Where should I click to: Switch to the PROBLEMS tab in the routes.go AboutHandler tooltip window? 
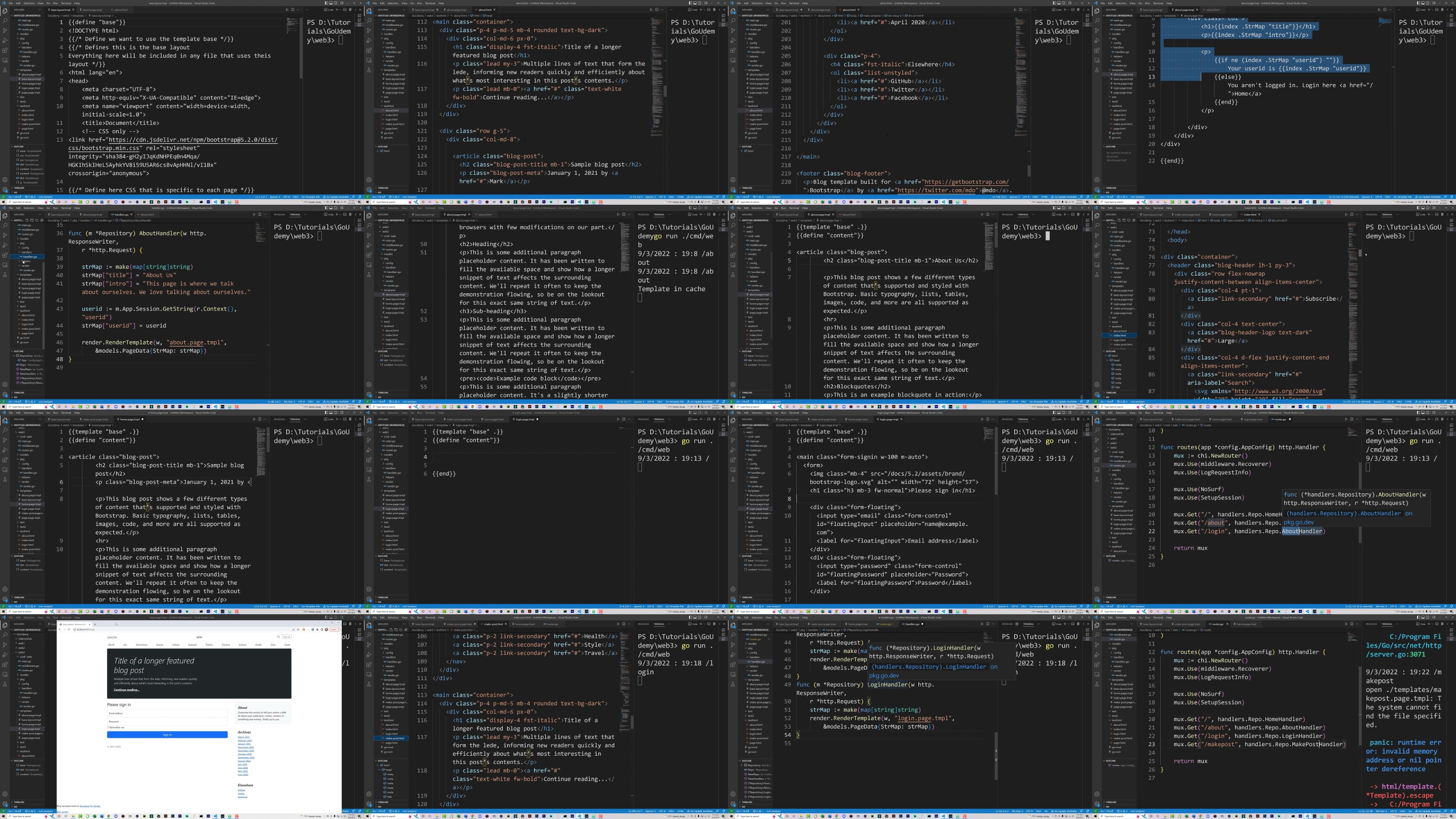(x=1372, y=420)
